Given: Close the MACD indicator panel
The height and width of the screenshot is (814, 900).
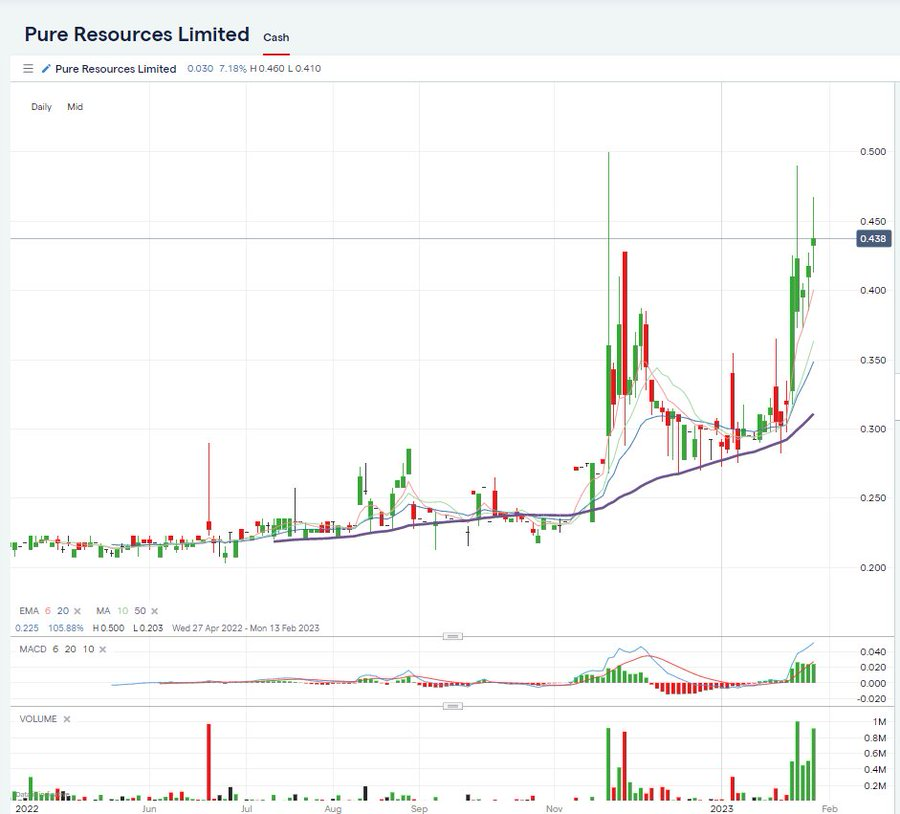Looking at the screenshot, I should tap(103, 650).
